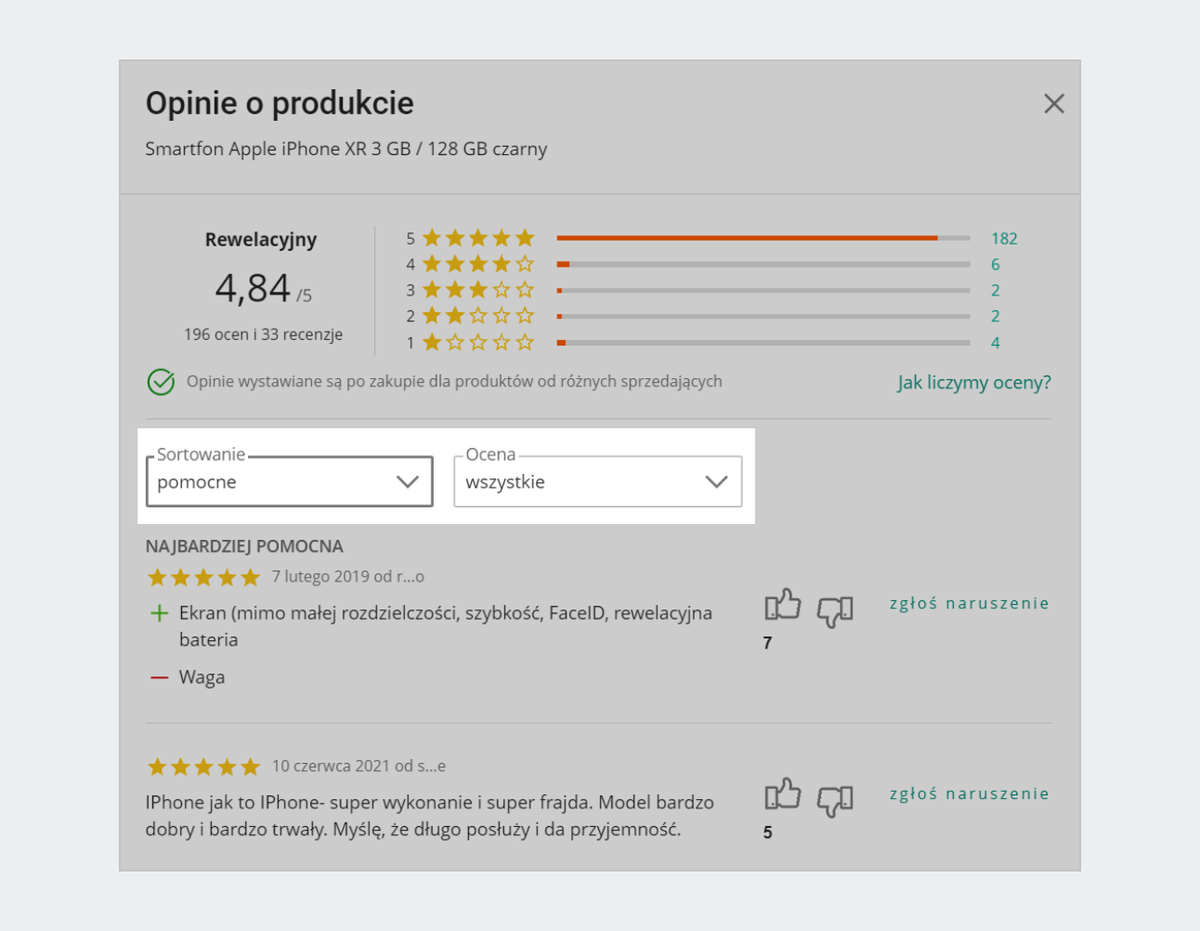The image size is (1200, 931).
Task: Click the green verified checkmark icon
Action: [x=161, y=382]
